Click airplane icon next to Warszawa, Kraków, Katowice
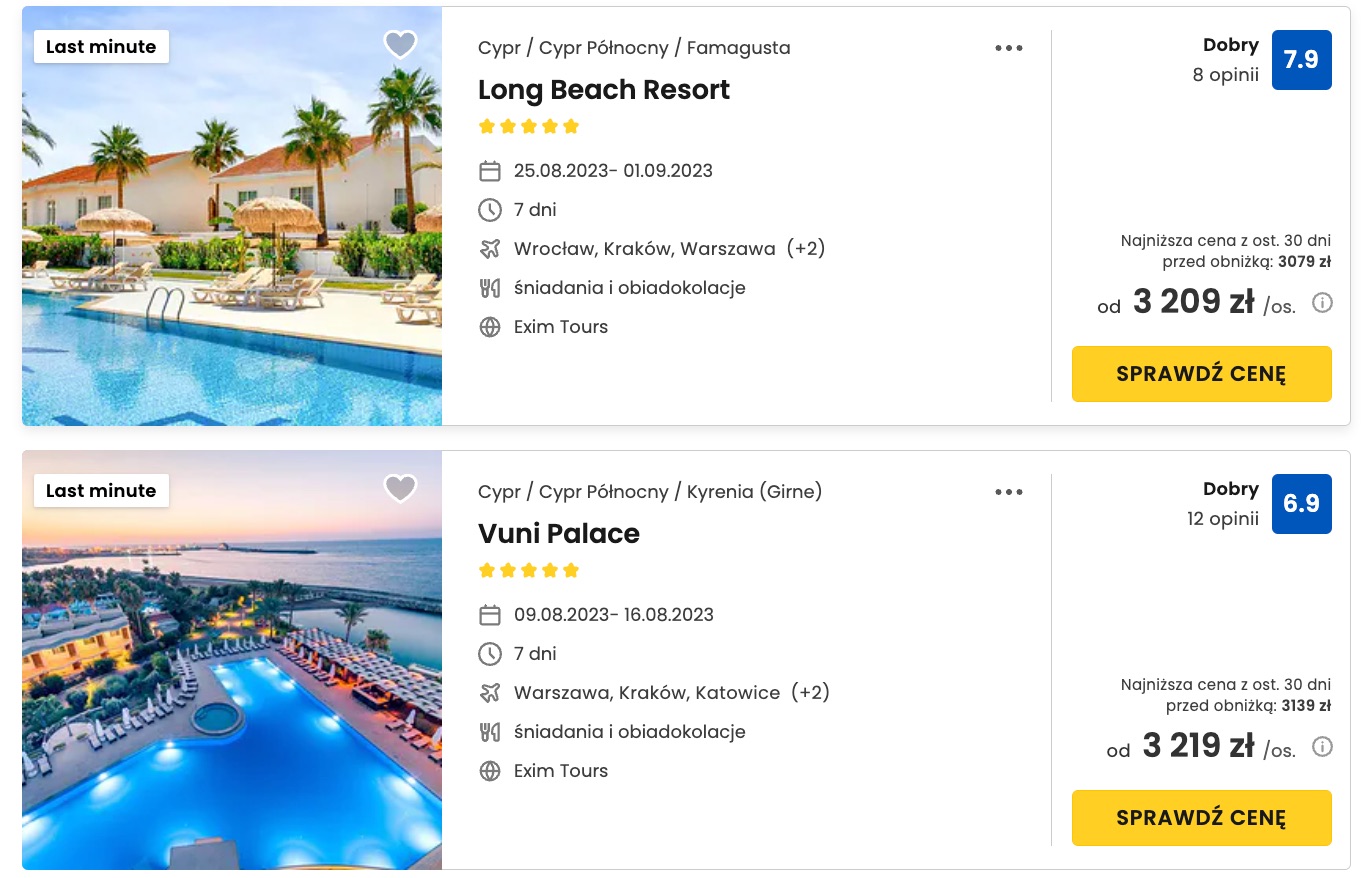1362x878 pixels. [490, 693]
